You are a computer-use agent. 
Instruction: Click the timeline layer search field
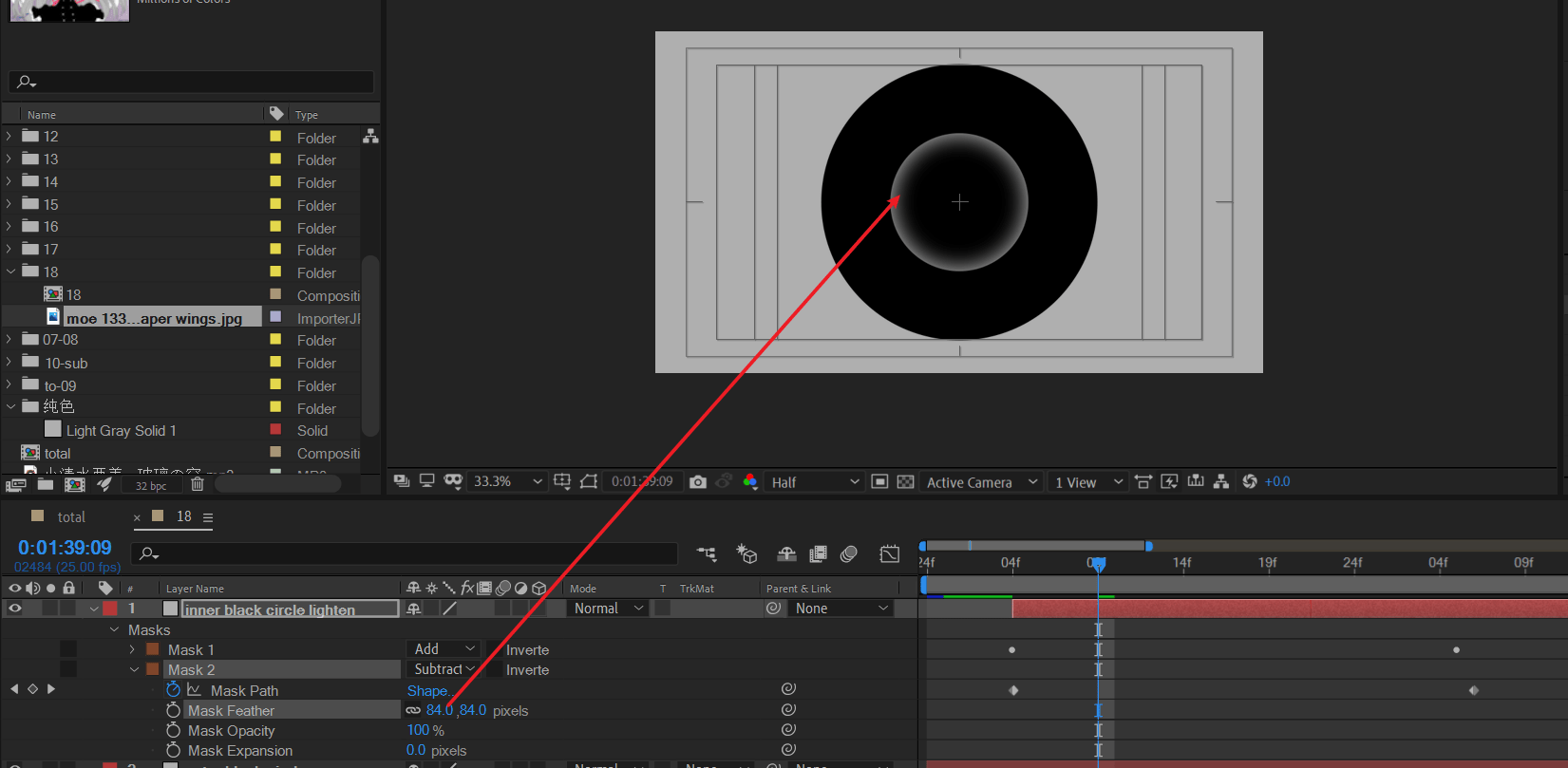(406, 553)
